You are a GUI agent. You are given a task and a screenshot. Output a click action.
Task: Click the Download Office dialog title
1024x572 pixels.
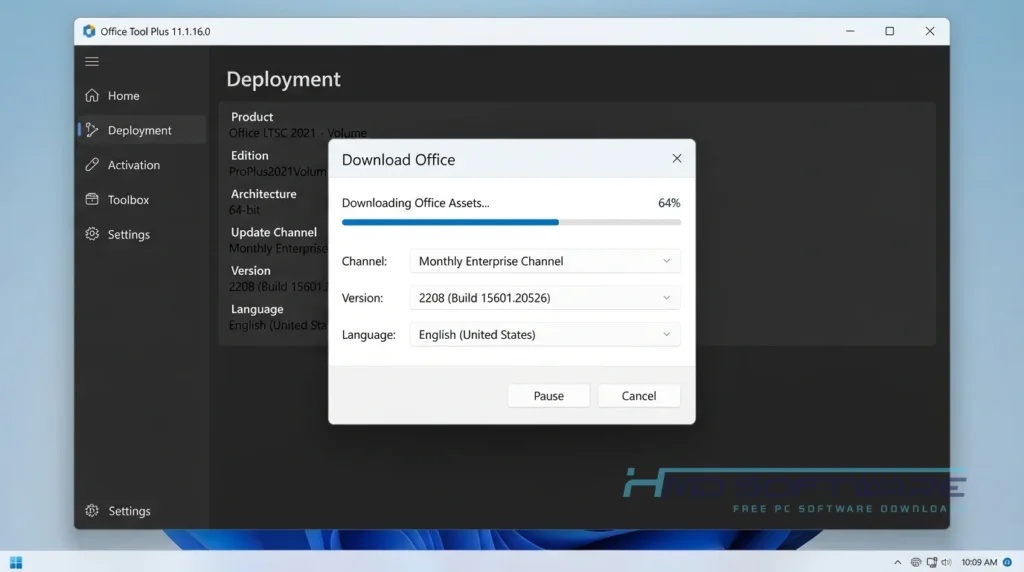pyautogui.click(x=398, y=159)
